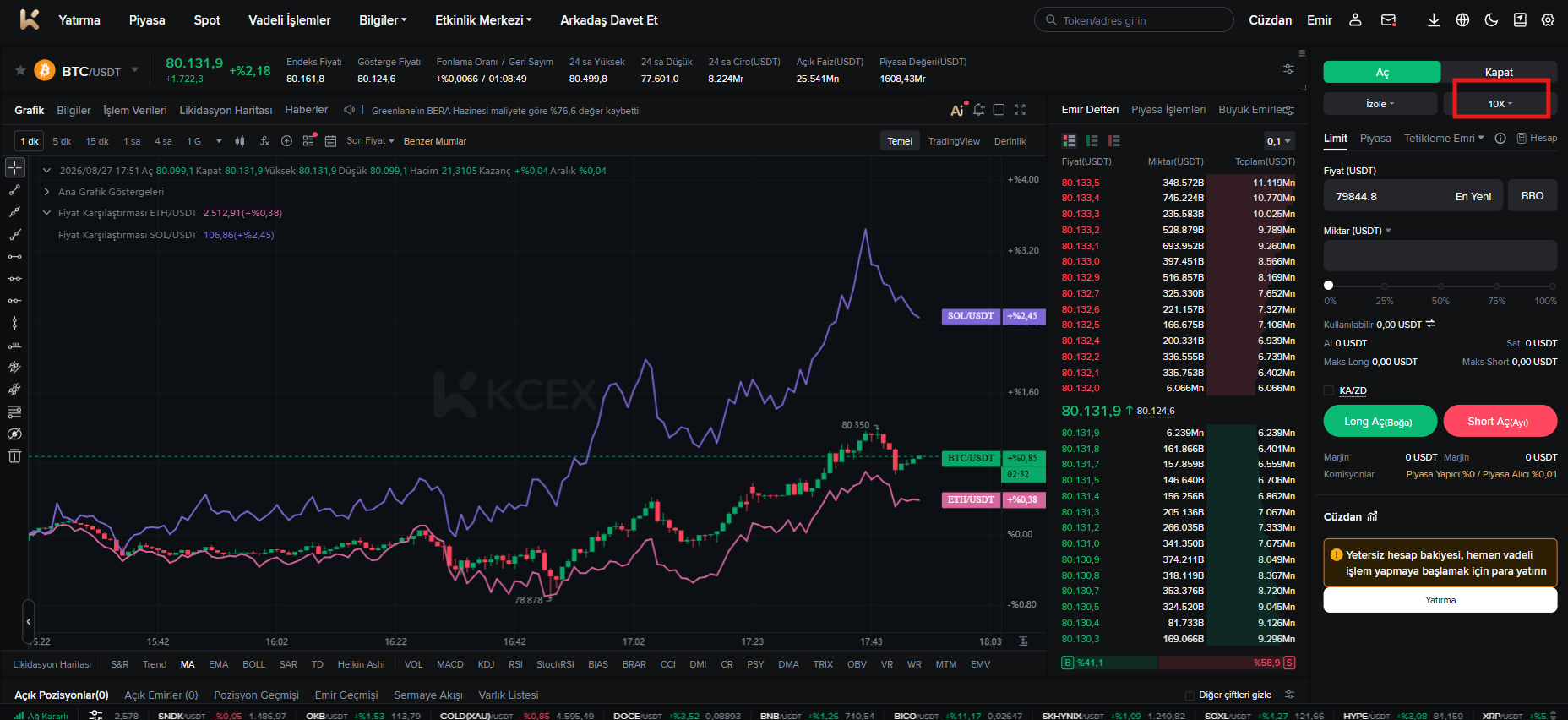Select trash delete drawings tool
The height and width of the screenshot is (720, 1568).
(x=14, y=456)
